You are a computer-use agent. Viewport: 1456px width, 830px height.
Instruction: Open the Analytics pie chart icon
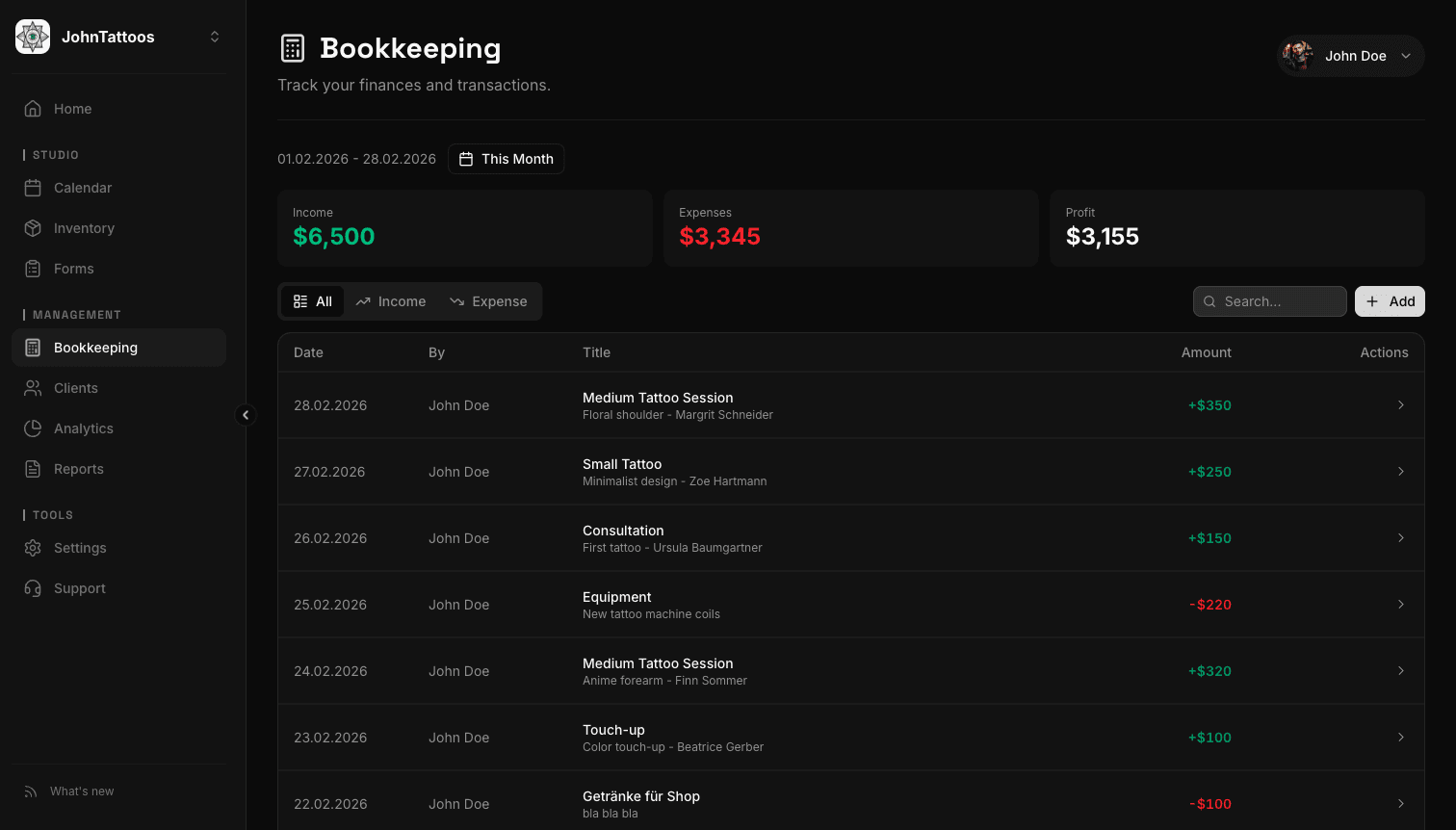click(x=33, y=428)
